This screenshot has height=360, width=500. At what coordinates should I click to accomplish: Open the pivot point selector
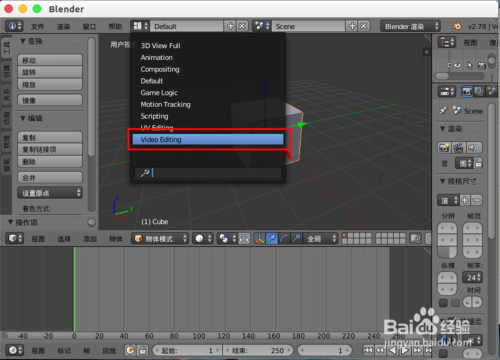[227, 238]
